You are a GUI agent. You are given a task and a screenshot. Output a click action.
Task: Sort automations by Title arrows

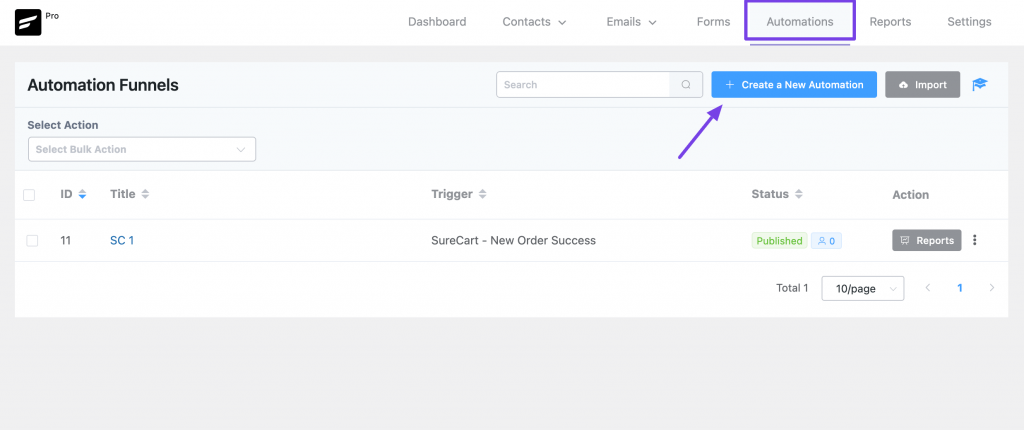point(145,194)
